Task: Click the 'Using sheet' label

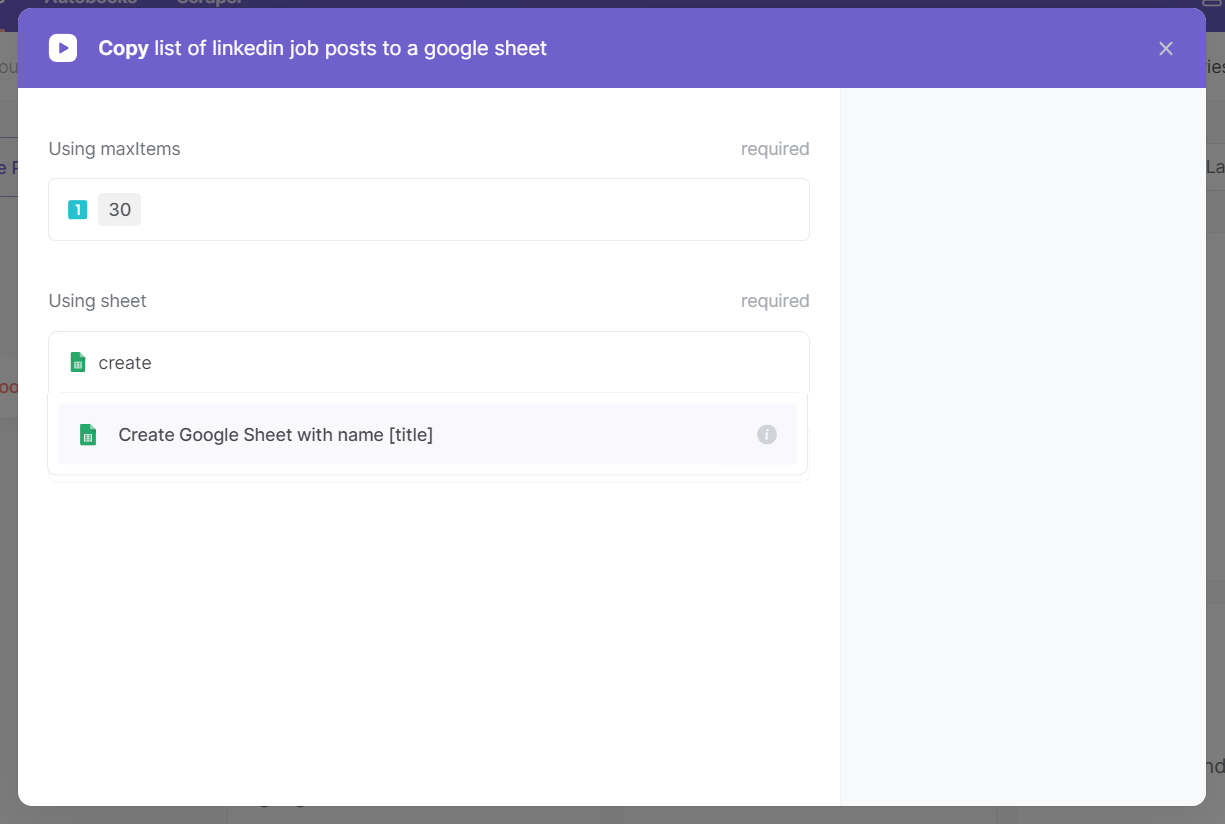Action: click(x=97, y=301)
